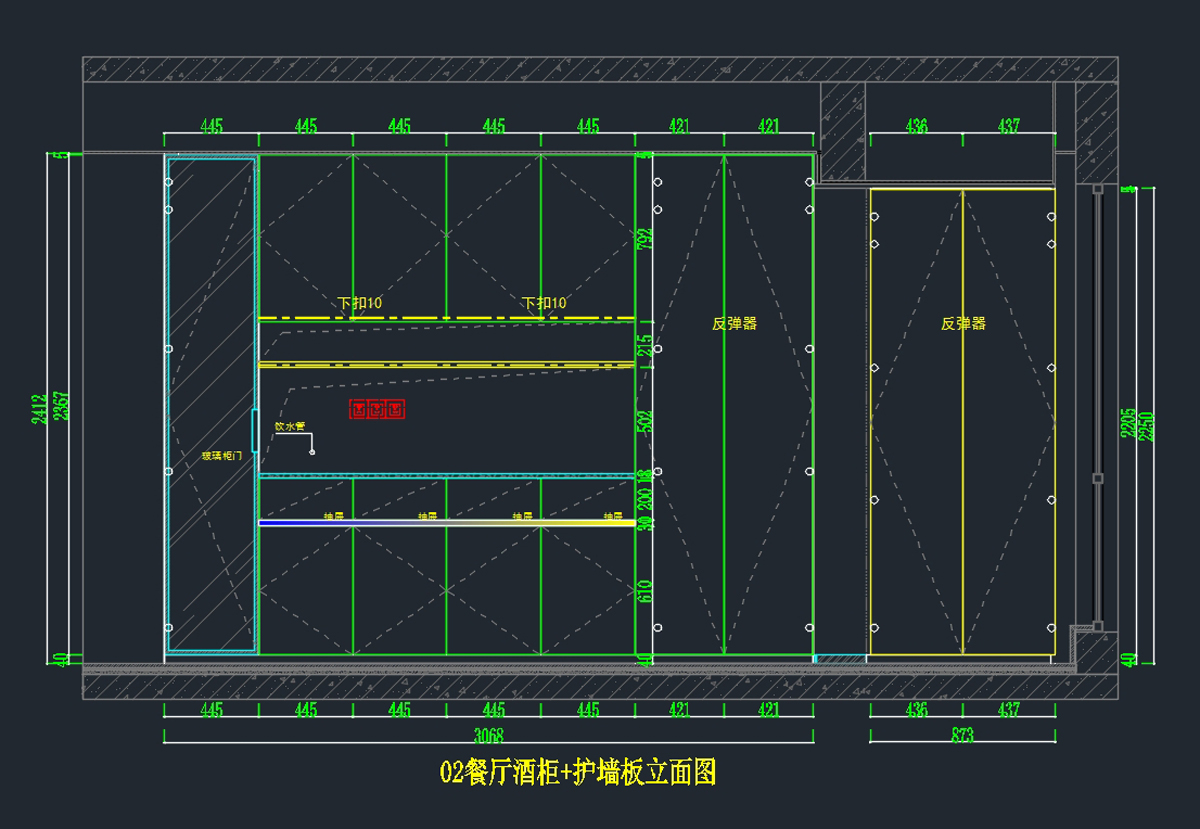Click the top 437 dimension above yellow cabinet
Viewport: 1200px width, 829px height.
coord(1009,126)
